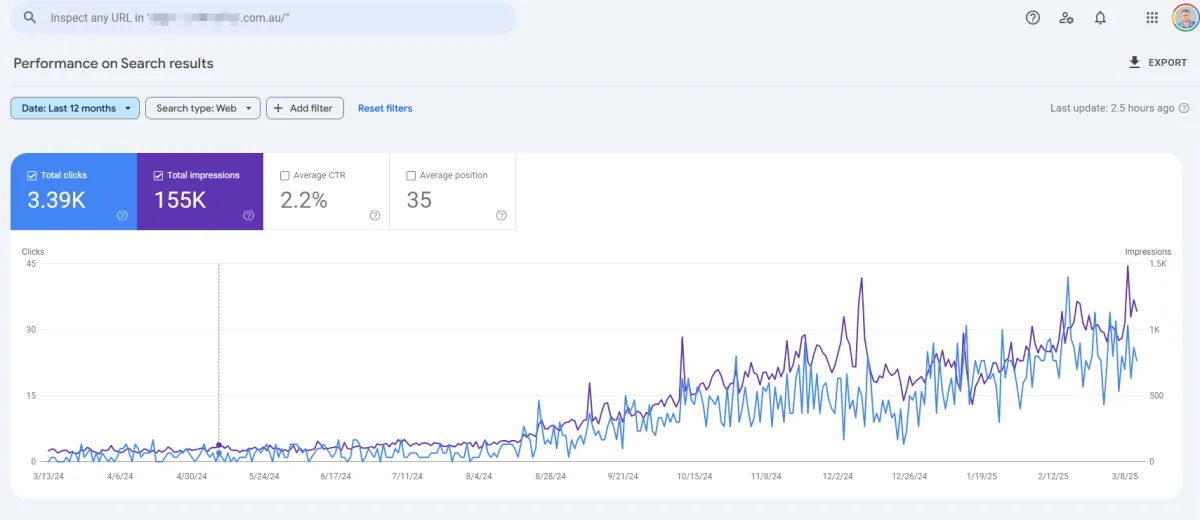
Task: Enable the Average position checkbox
Action: (411, 176)
